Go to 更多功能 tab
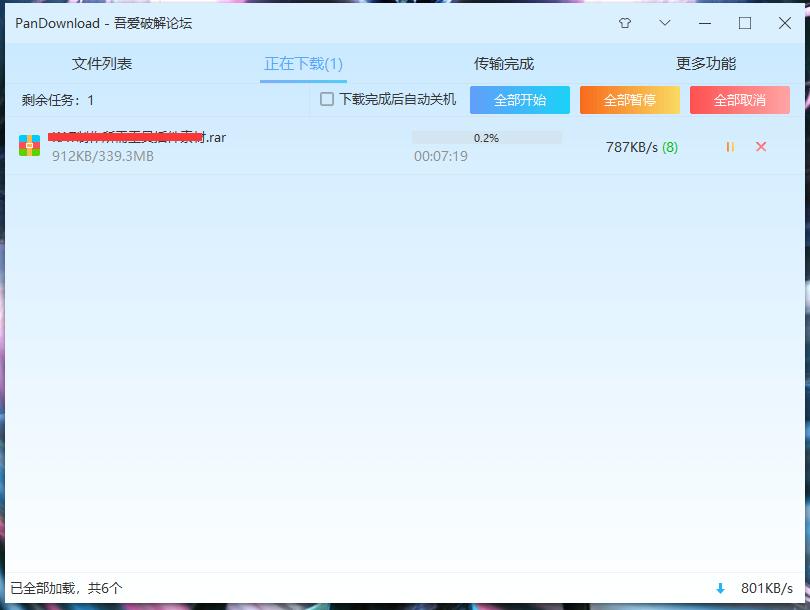The height and width of the screenshot is (610, 810). point(706,64)
